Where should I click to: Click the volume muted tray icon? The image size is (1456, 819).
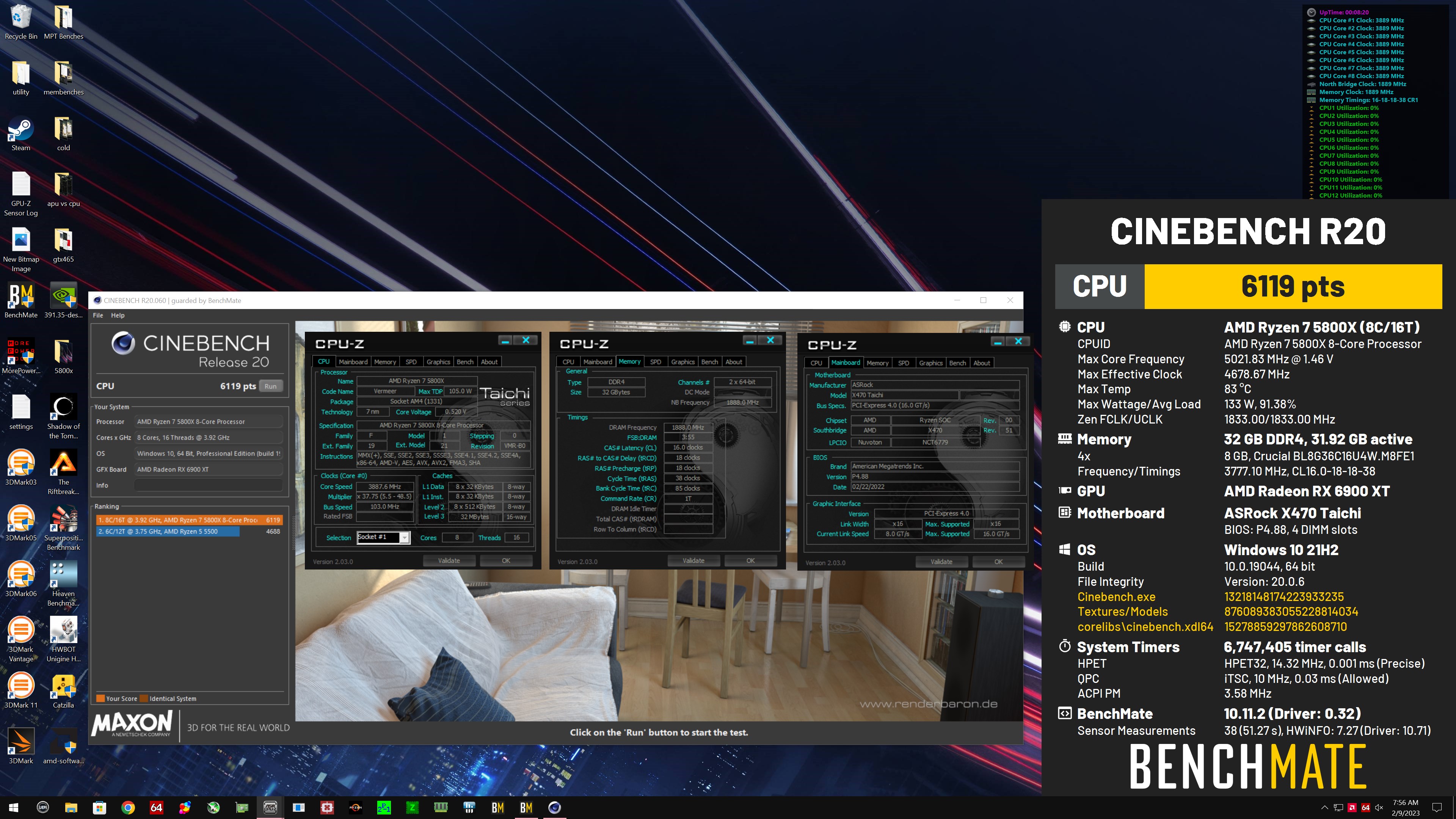pyautogui.click(x=1379, y=808)
